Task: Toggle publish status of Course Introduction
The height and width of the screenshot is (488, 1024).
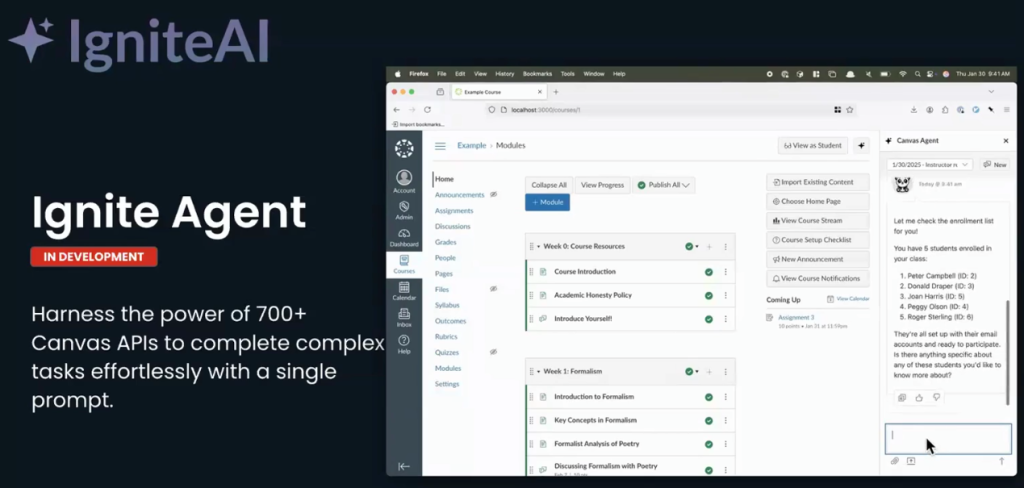Action: (x=709, y=272)
